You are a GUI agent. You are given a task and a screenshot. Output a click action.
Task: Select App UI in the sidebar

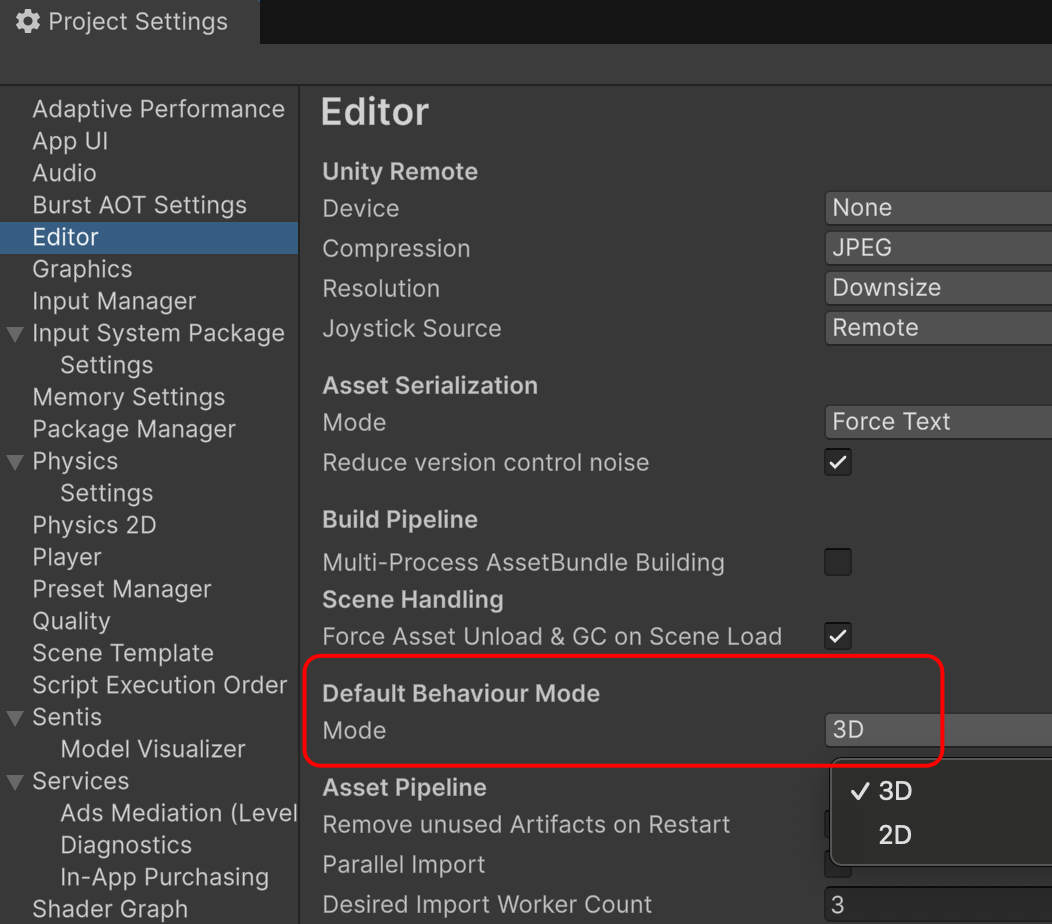click(x=70, y=141)
